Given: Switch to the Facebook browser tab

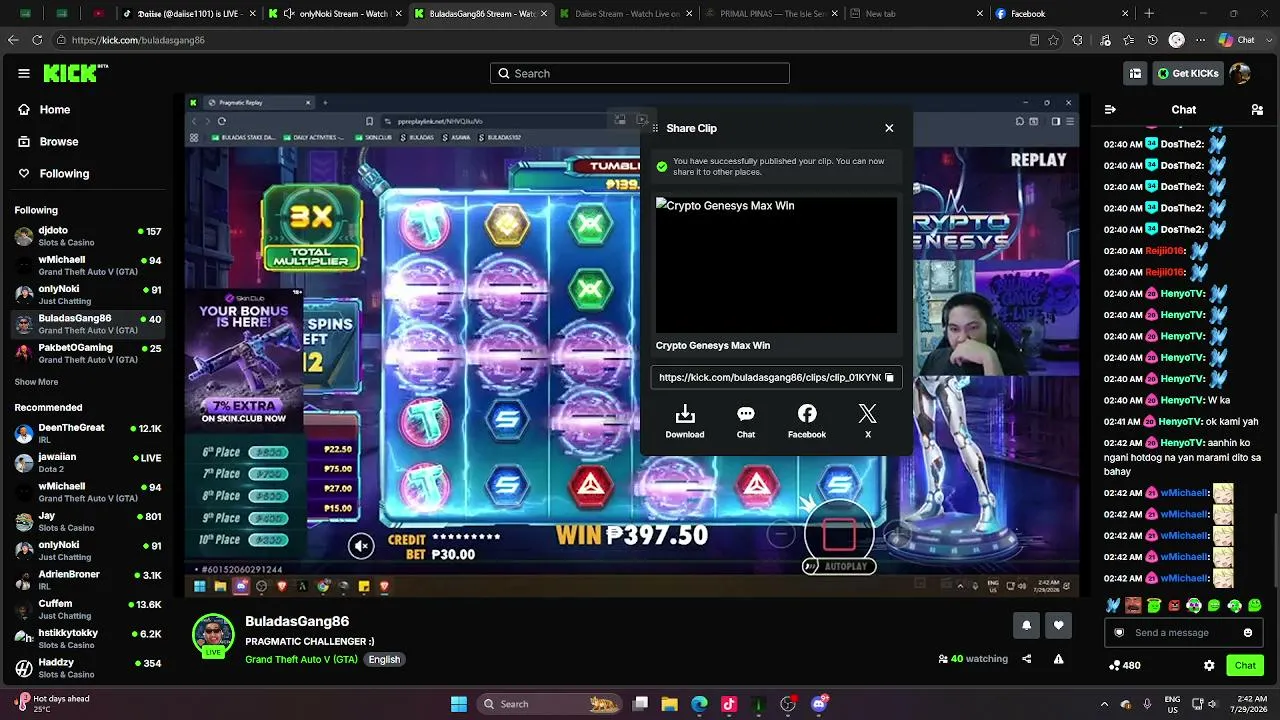Looking at the screenshot, I should 1060,14.
